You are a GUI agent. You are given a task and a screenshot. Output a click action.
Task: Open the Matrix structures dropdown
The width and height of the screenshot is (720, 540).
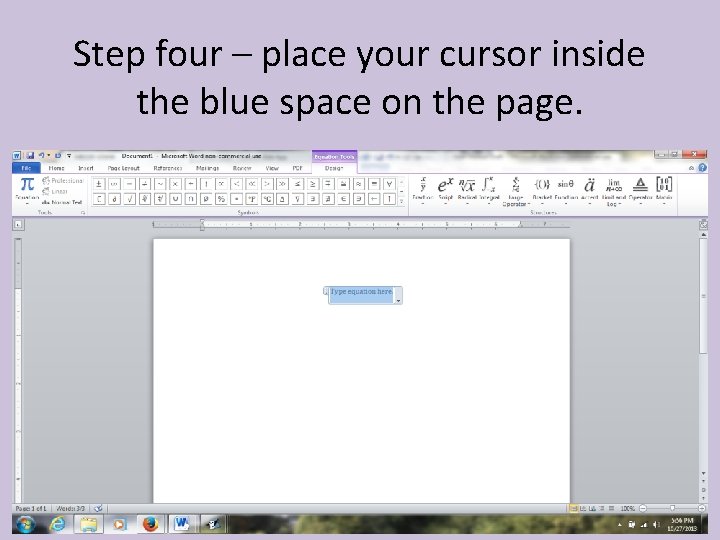click(664, 191)
